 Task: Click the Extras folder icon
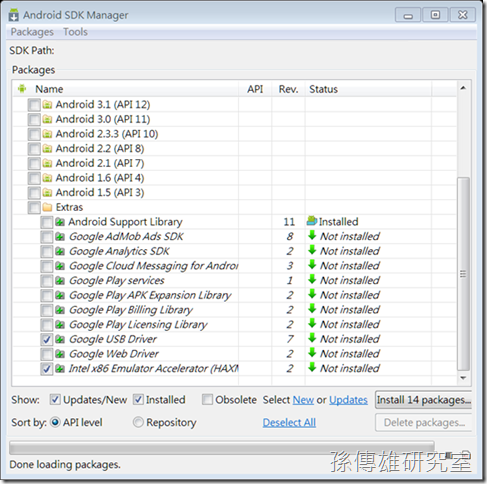pos(47,207)
